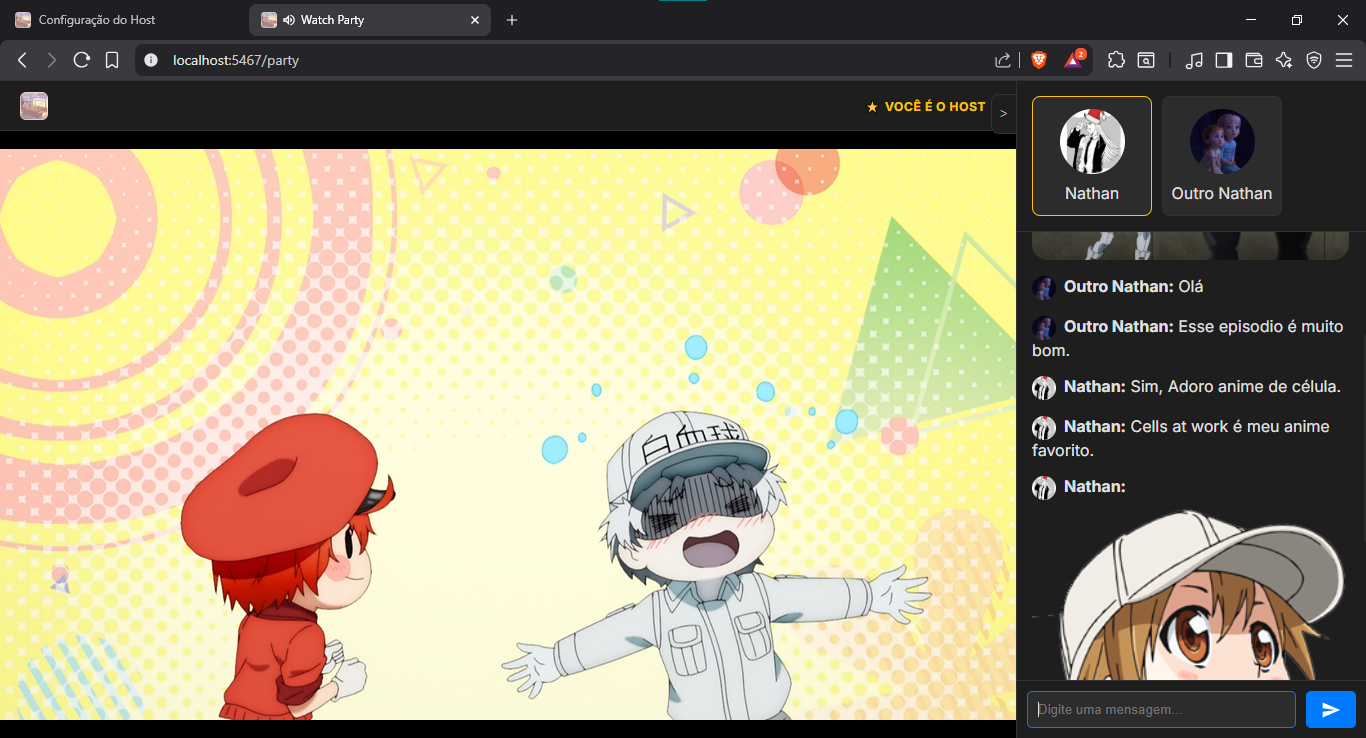This screenshot has height=738, width=1366.
Task: Mute audio on the Watch Party tab
Action: [289, 20]
